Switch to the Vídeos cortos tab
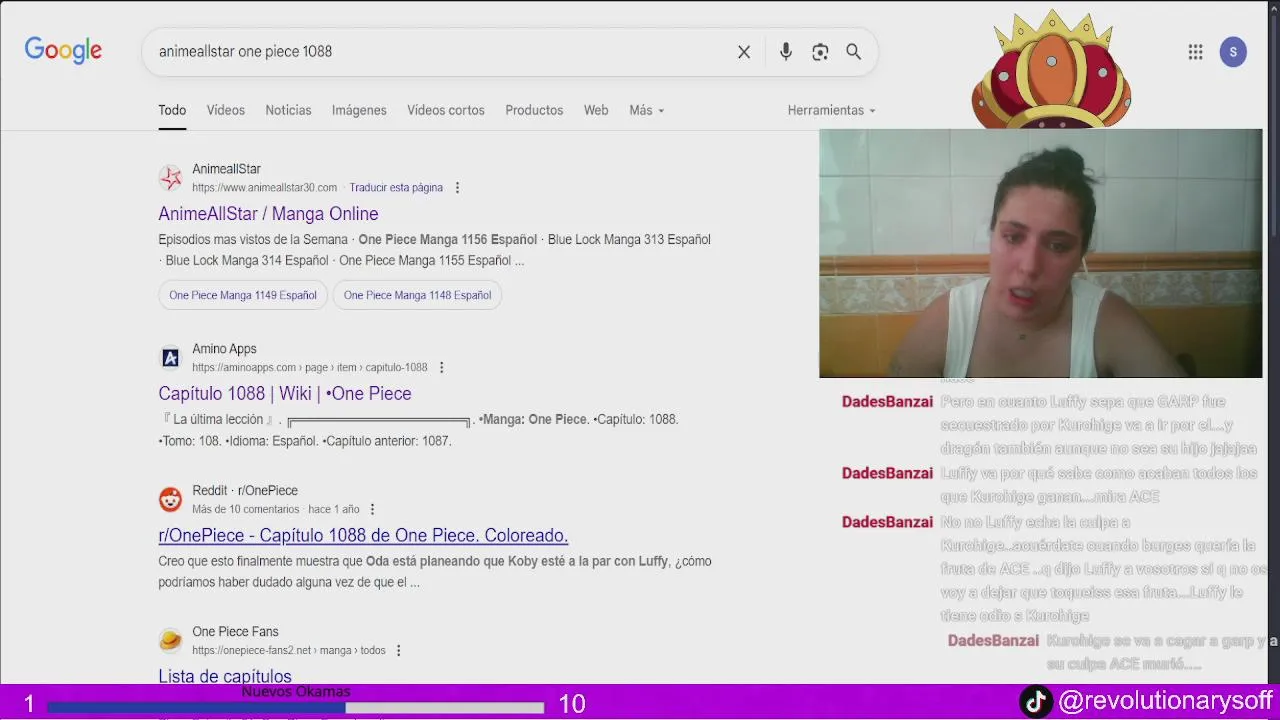 point(446,110)
